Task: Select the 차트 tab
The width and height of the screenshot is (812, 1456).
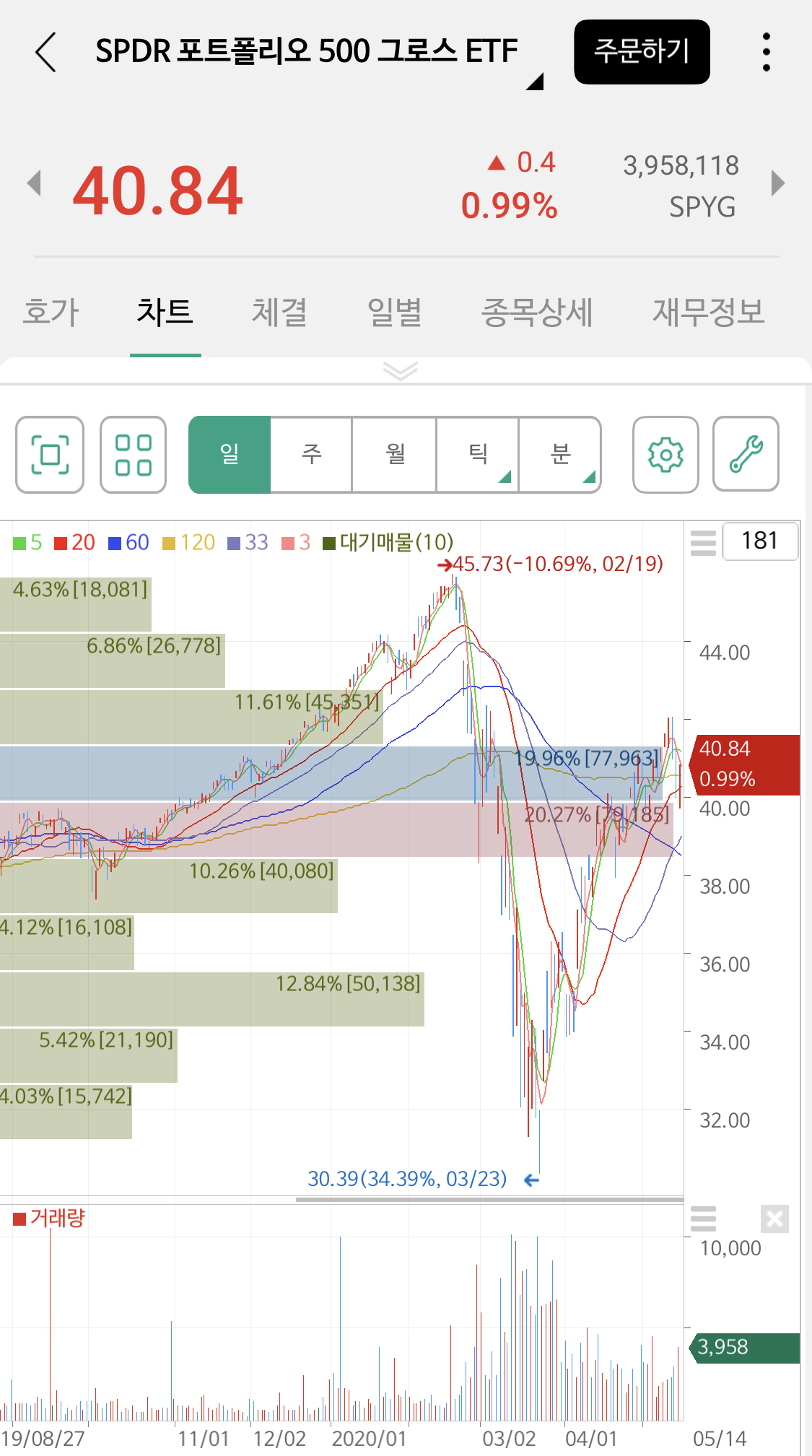Action: click(165, 313)
